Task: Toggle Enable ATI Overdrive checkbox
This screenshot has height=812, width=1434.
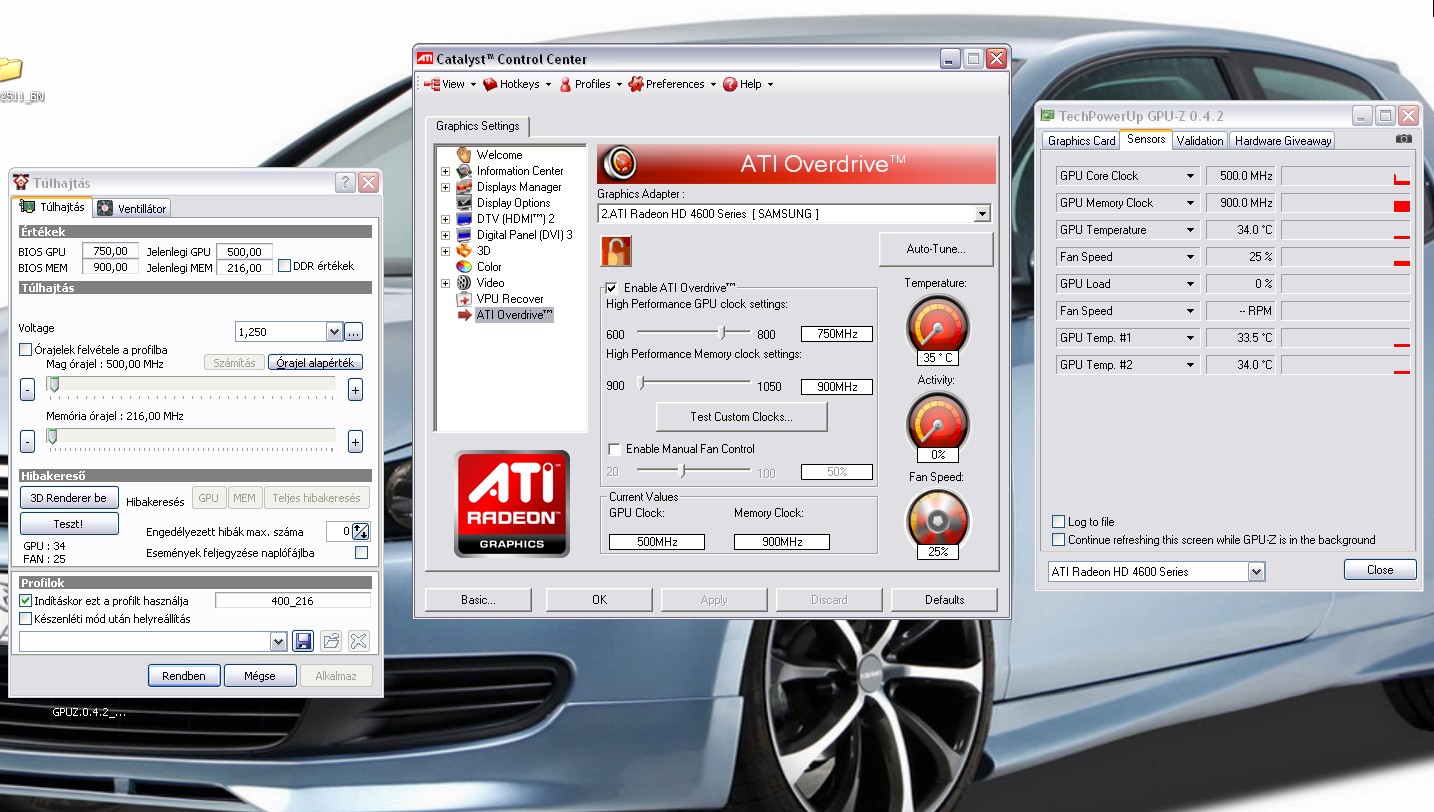Action: 612,288
